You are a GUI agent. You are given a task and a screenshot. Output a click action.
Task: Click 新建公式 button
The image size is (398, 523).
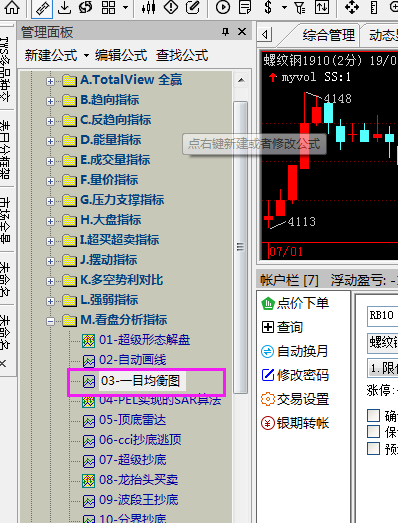tap(51, 55)
